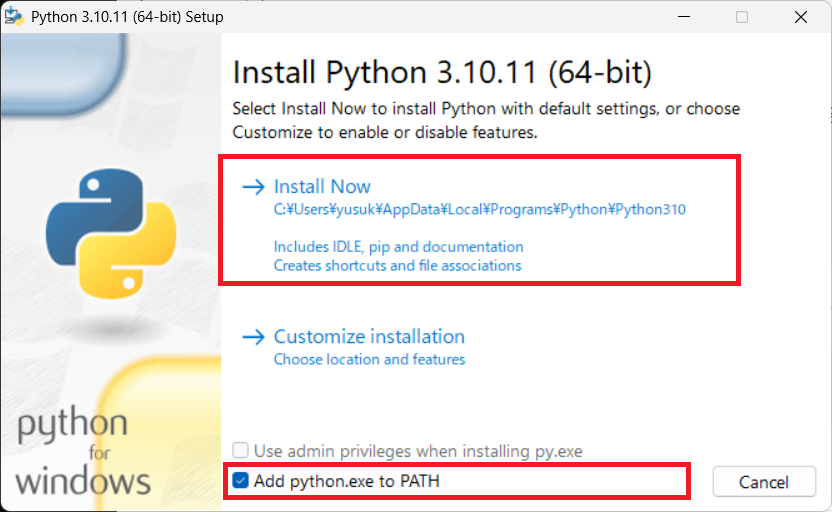The width and height of the screenshot is (832, 512).
Task: Close the Python Setup window
Action: tap(801, 17)
